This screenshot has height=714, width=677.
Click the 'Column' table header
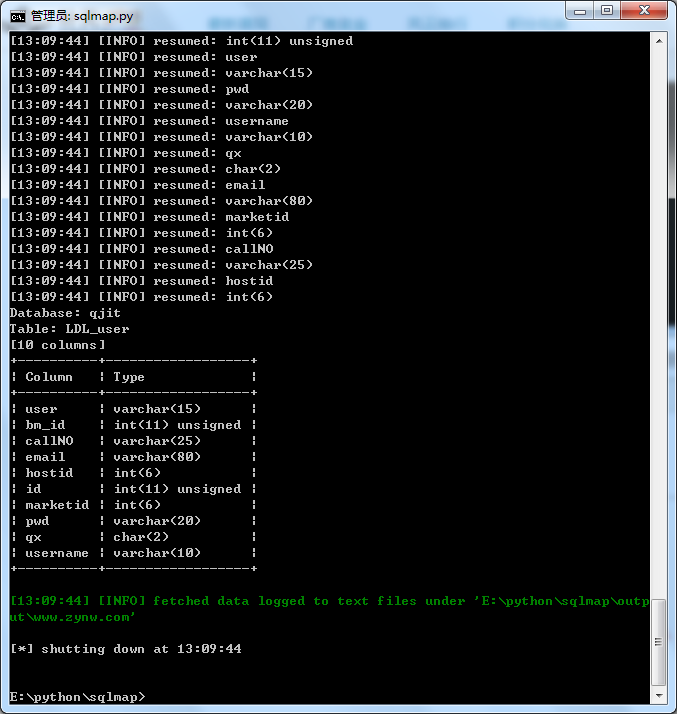pyautogui.click(x=49, y=377)
